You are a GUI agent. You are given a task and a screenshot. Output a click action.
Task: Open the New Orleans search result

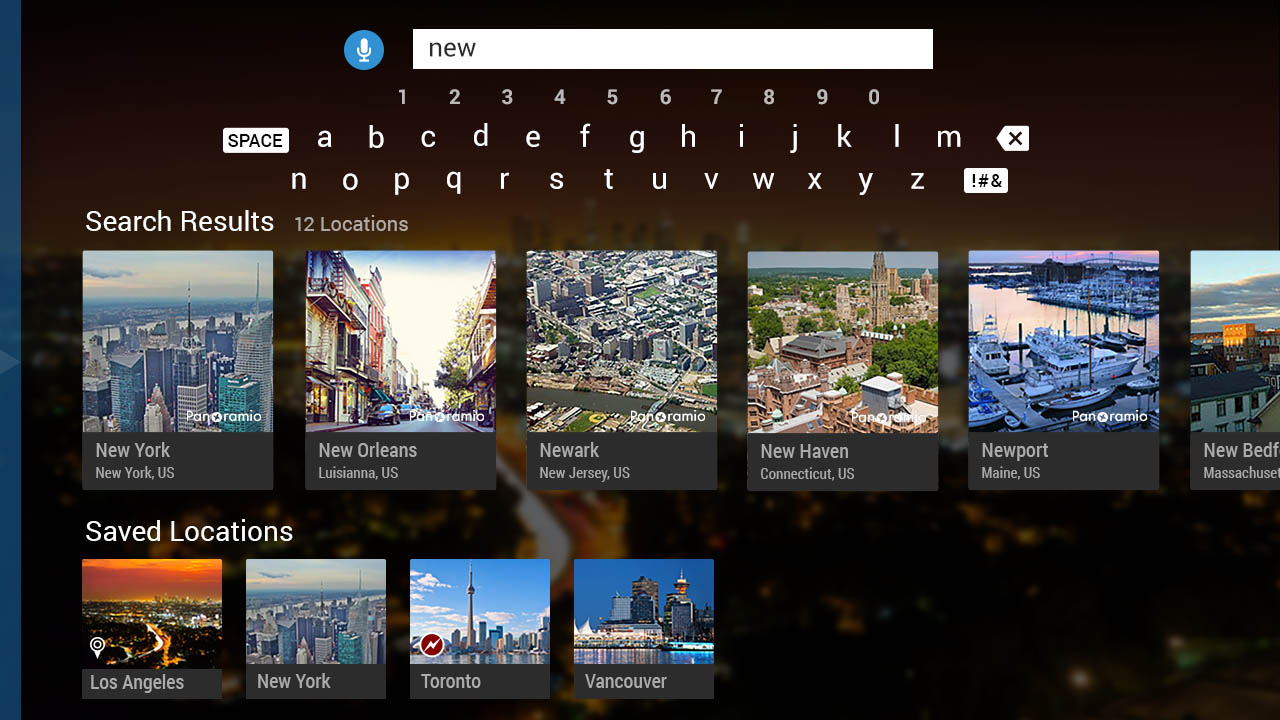coord(401,370)
